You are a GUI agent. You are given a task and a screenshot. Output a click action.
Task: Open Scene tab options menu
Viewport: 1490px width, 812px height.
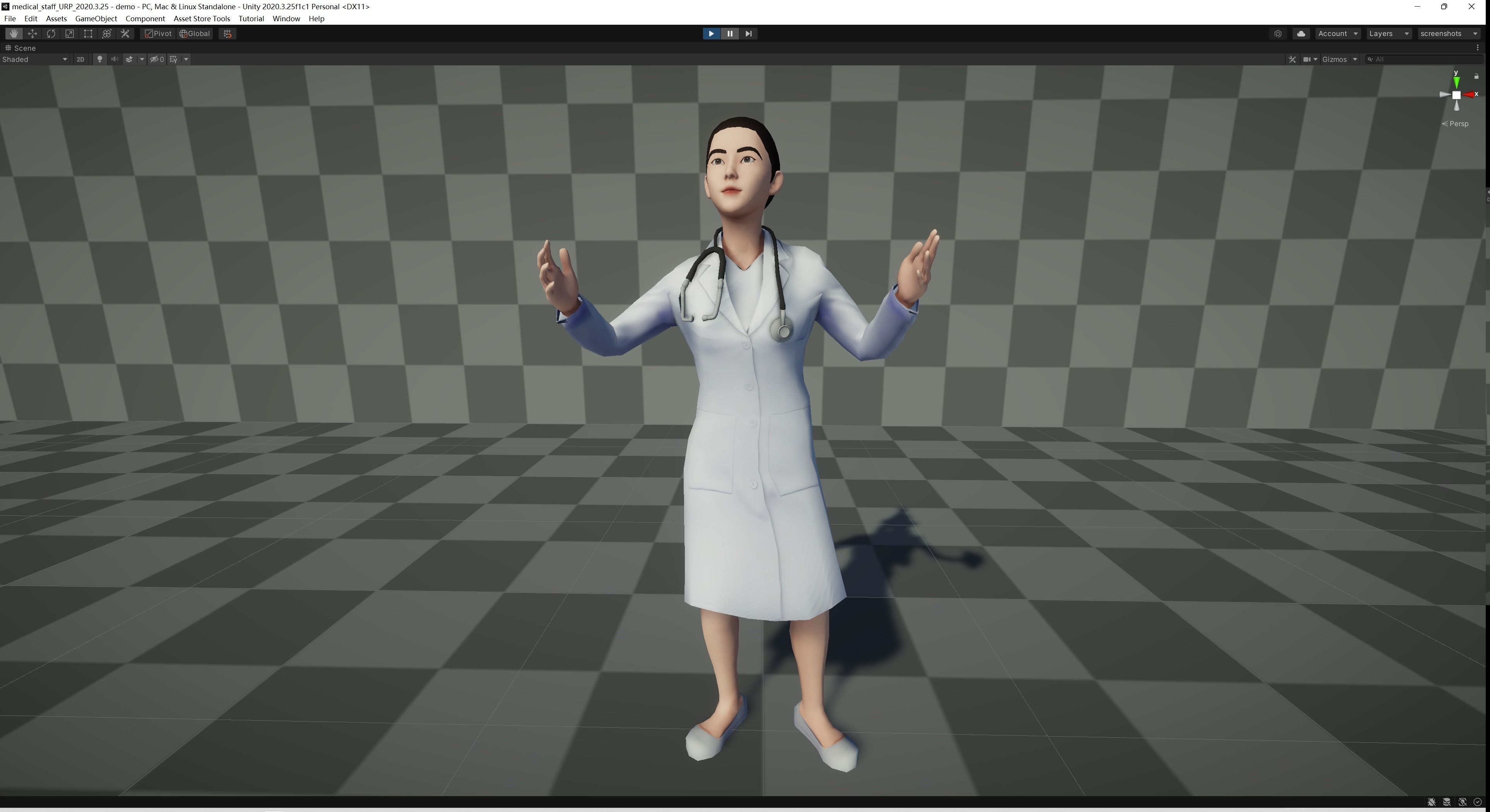click(x=1478, y=48)
